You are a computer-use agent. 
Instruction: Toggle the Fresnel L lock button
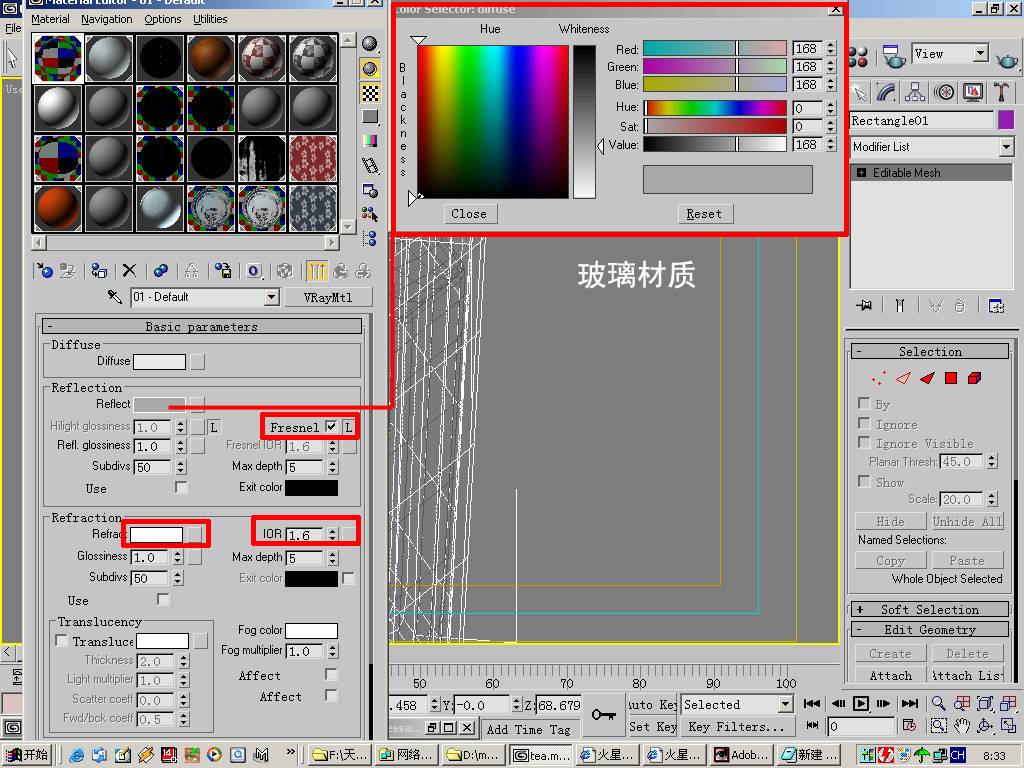pyautogui.click(x=349, y=427)
